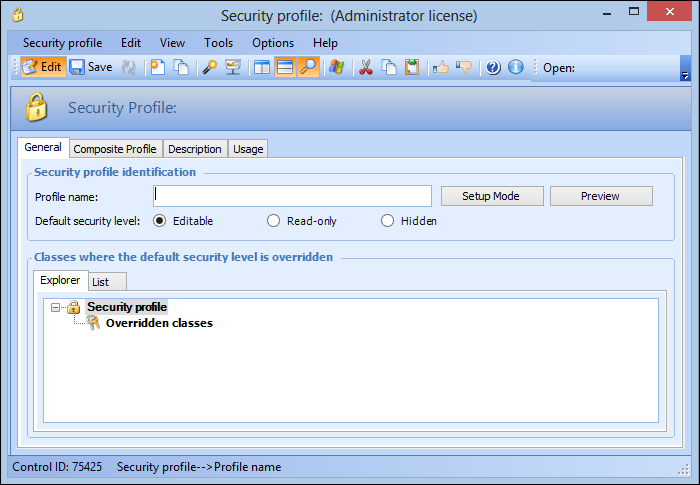
Task: Select the Read-only security level
Action: 274,221
